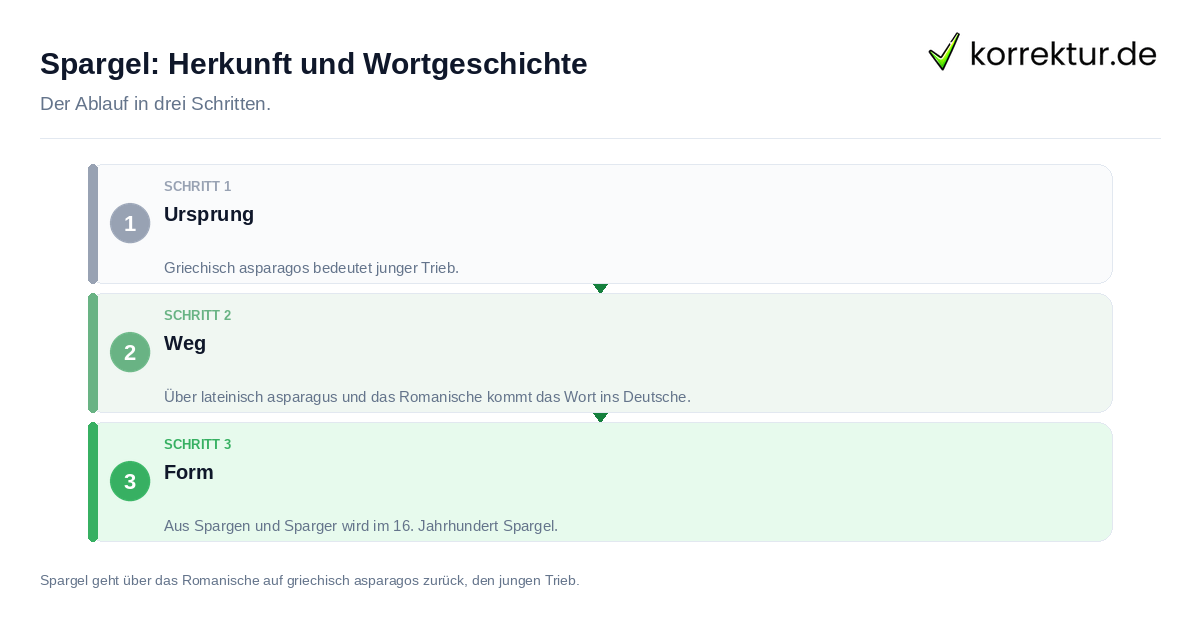This screenshot has height=630, width=1200.
Task: Click the text about Griechisch asparagos
Action: [311, 268]
